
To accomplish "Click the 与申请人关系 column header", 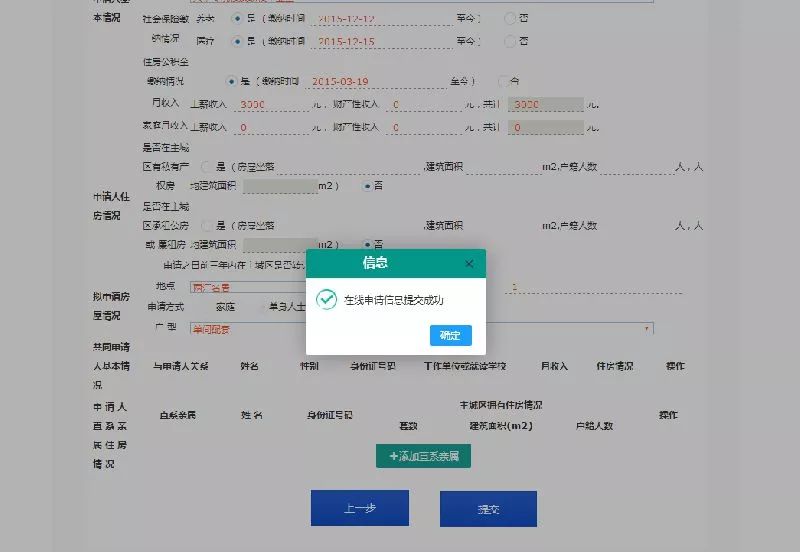I will (x=181, y=366).
